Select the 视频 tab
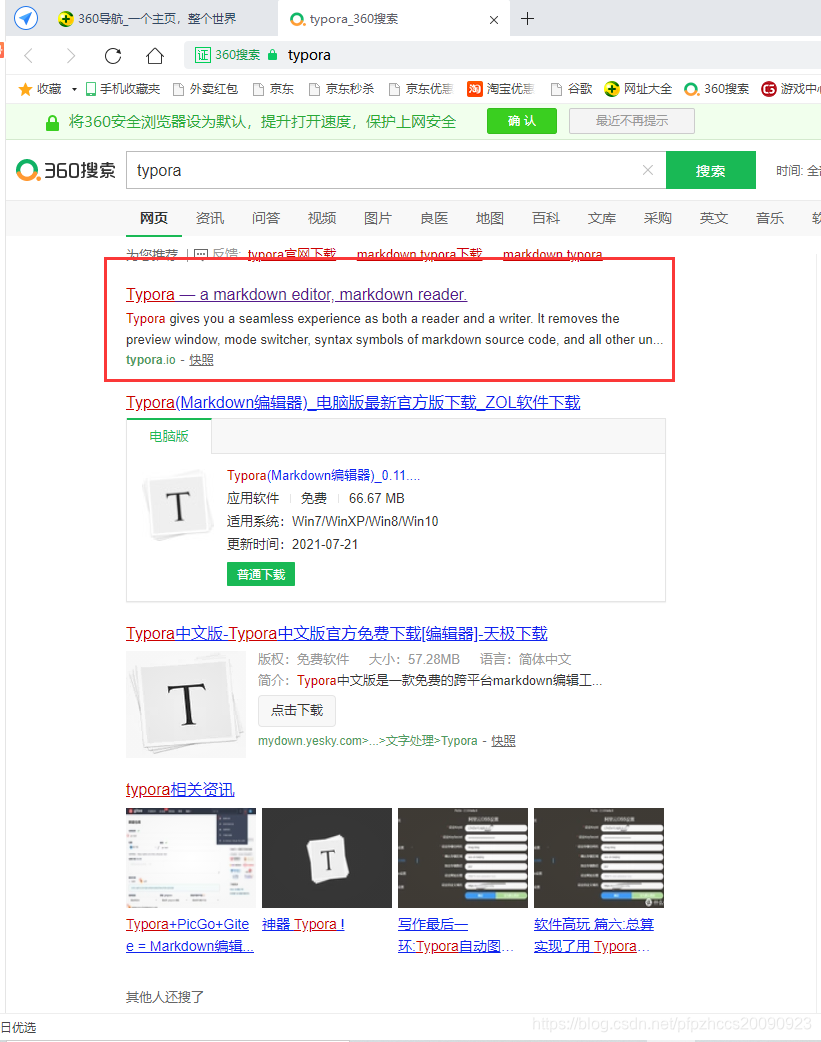The image size is (821, 1042). 322,219
